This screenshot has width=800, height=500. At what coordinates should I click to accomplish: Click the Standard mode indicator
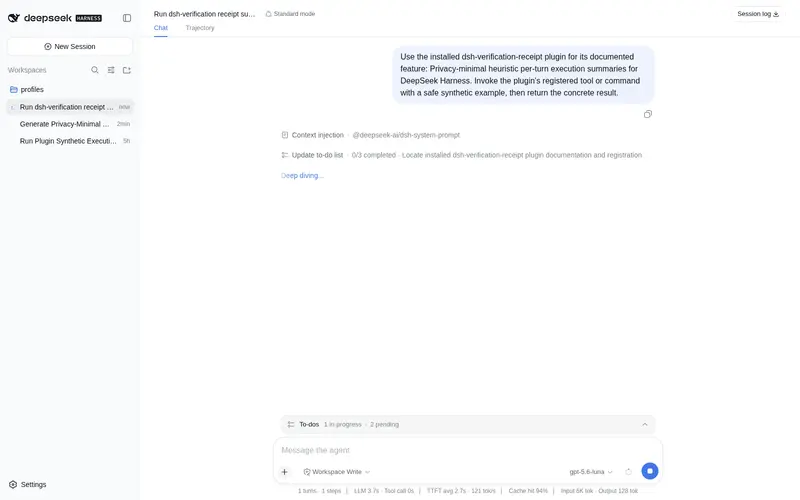(290, 14)
